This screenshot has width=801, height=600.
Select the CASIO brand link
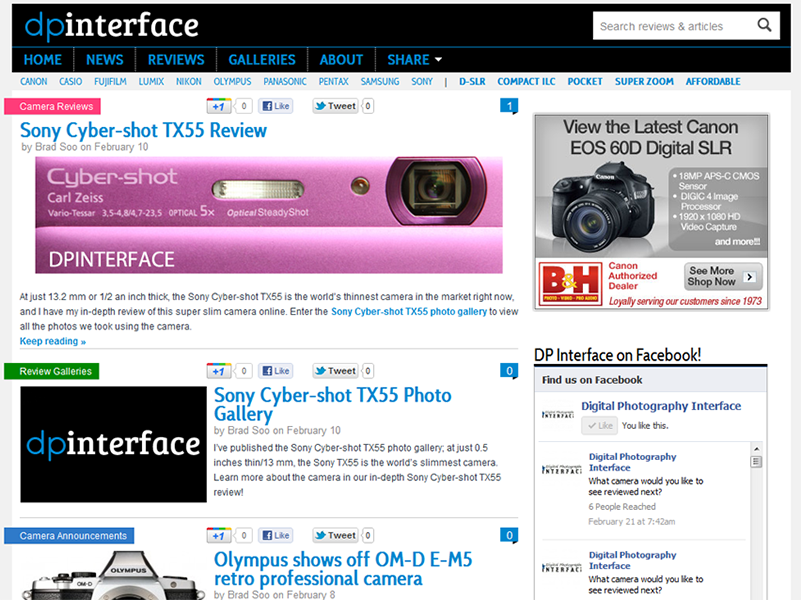click(x=70, y=82)
